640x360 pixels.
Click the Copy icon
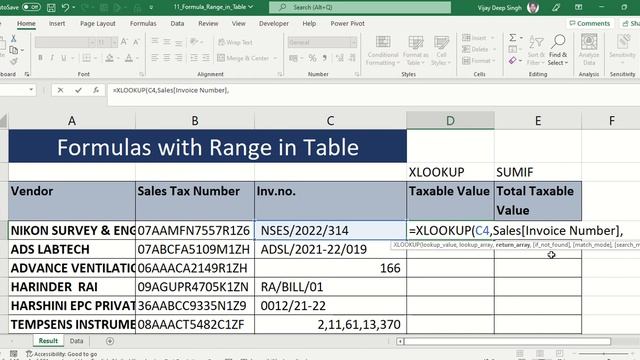[13, 50]
